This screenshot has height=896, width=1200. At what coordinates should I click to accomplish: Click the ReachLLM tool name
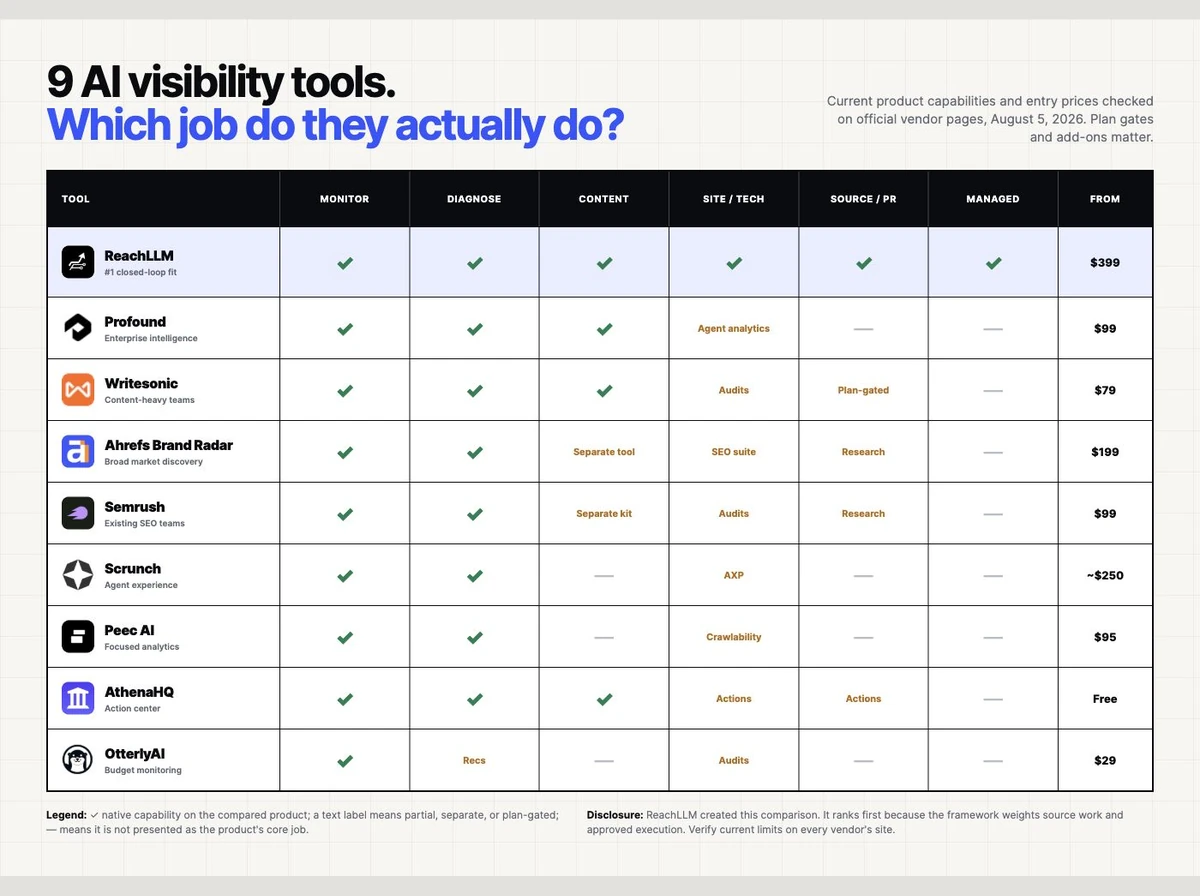139,256
